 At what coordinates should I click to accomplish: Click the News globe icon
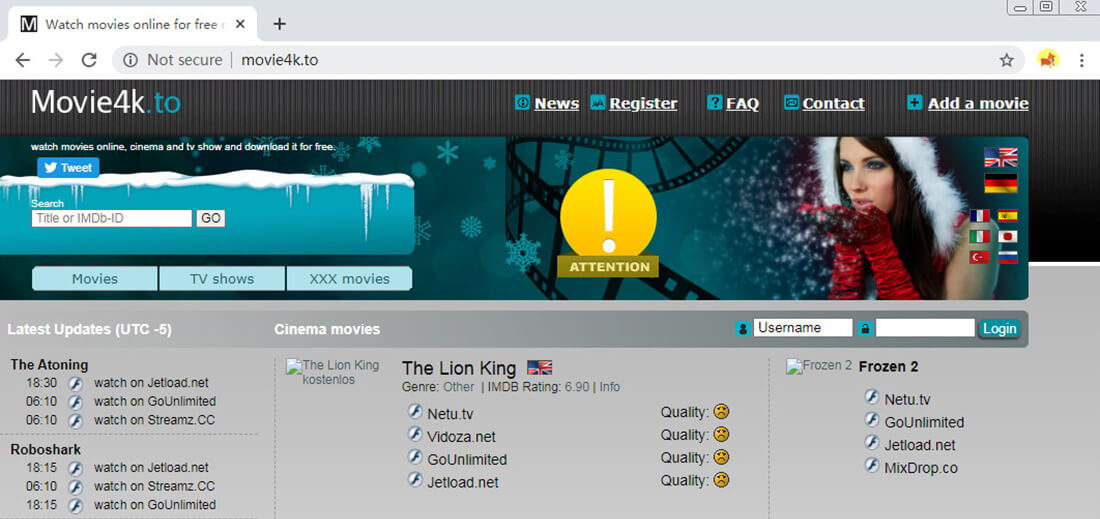tap(522, 102)
